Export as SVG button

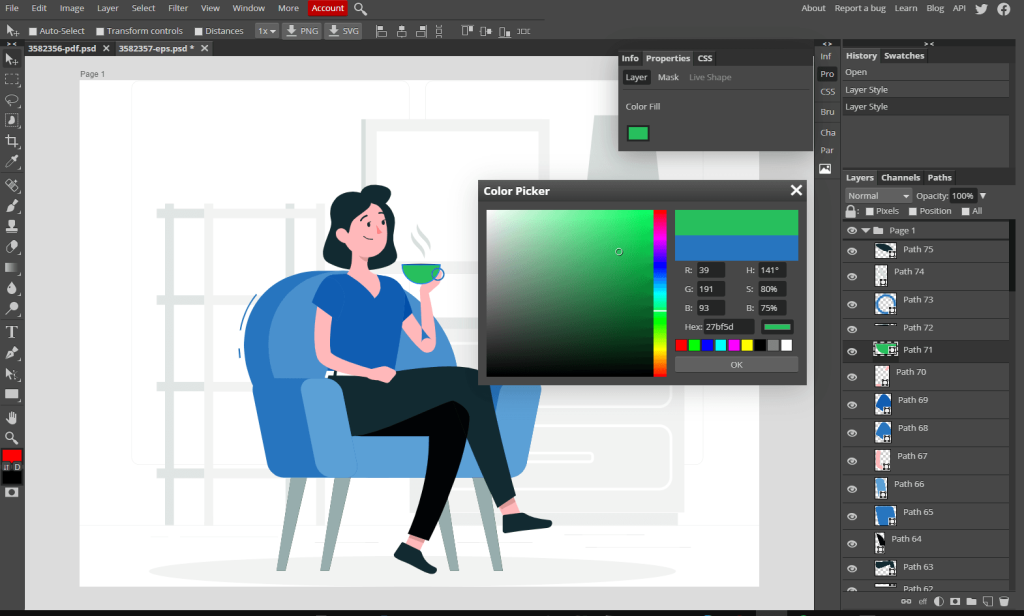(344, 31)
